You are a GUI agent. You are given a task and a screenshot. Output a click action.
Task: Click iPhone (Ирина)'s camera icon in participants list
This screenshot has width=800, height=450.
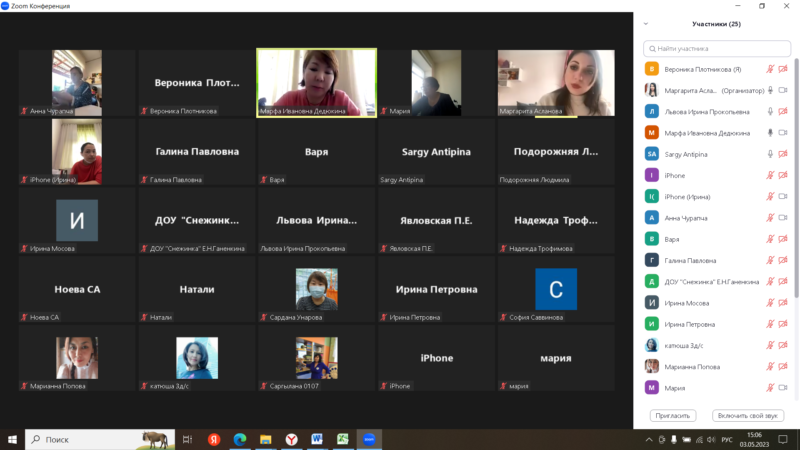(x=783, y=196)
